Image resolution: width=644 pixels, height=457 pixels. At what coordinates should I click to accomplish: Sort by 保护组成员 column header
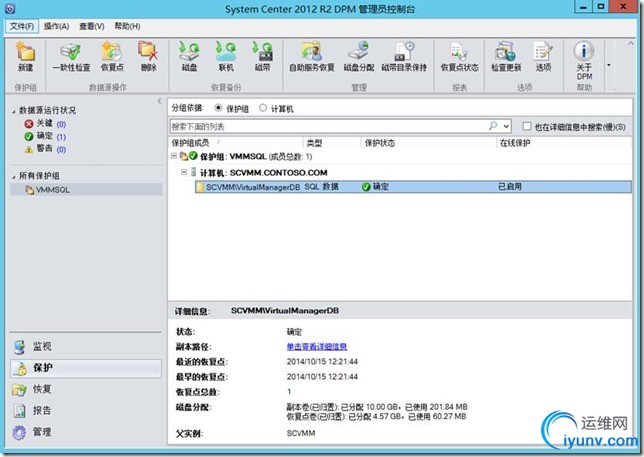click(x=235, y=143)
